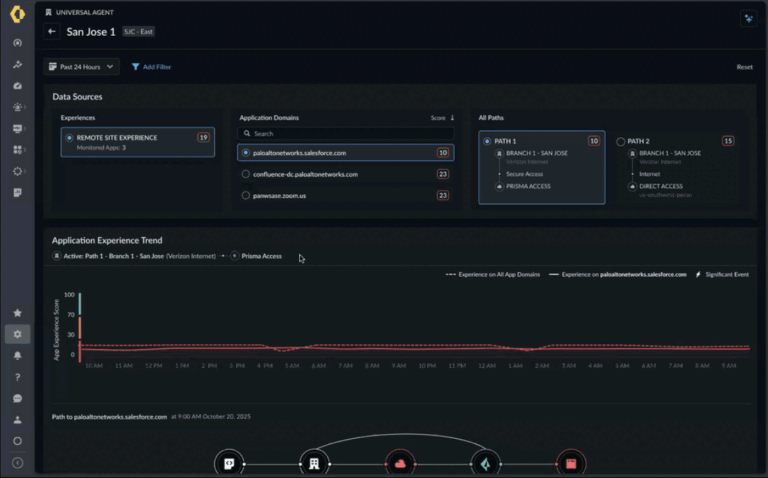The height and width of the screenshot is (478, 768).
Task: Select the Remote Site Experience radio
Action: pos(69,138)
